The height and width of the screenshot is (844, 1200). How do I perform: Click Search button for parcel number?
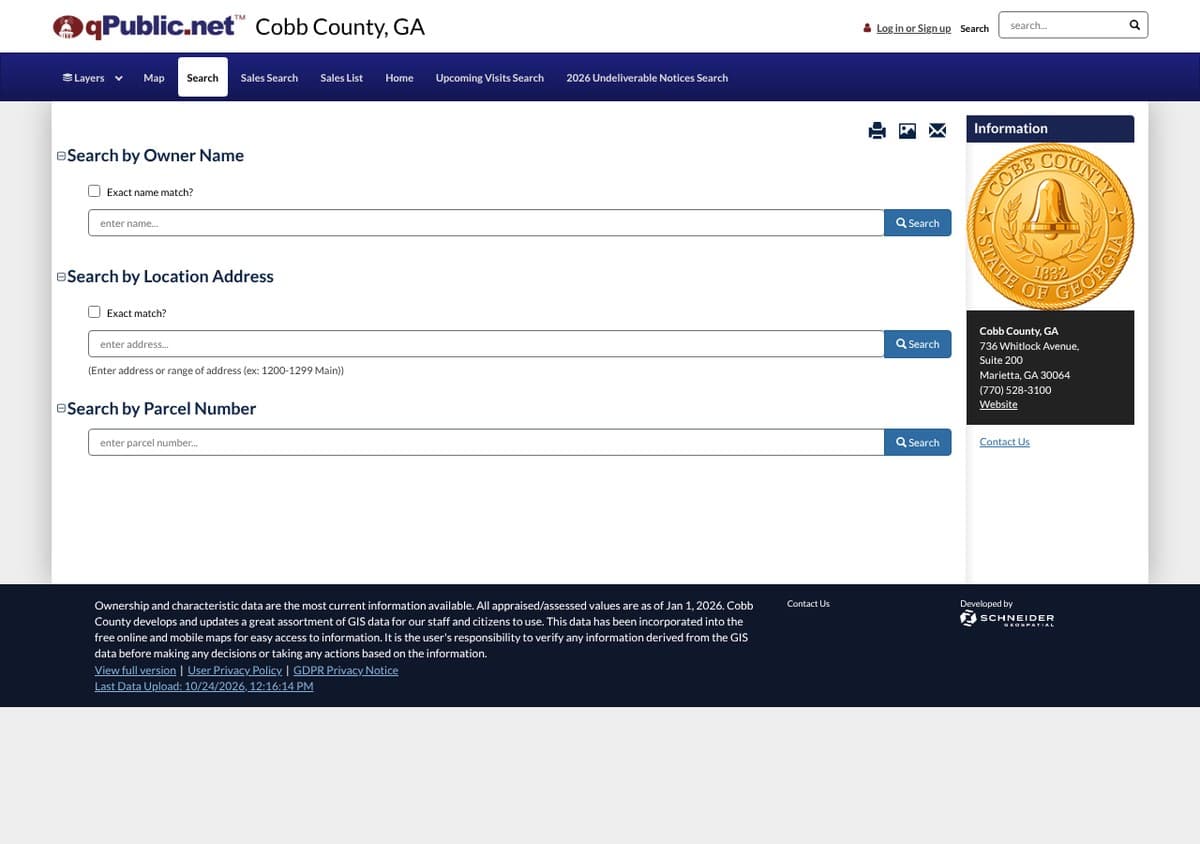tap(918, 442)
